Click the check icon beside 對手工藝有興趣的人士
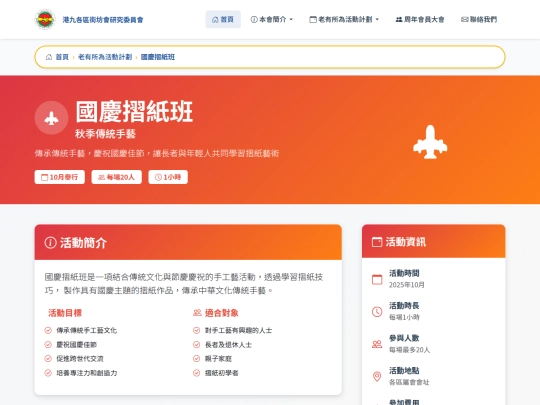Screen dimensions: 540x405 (196, 330)
